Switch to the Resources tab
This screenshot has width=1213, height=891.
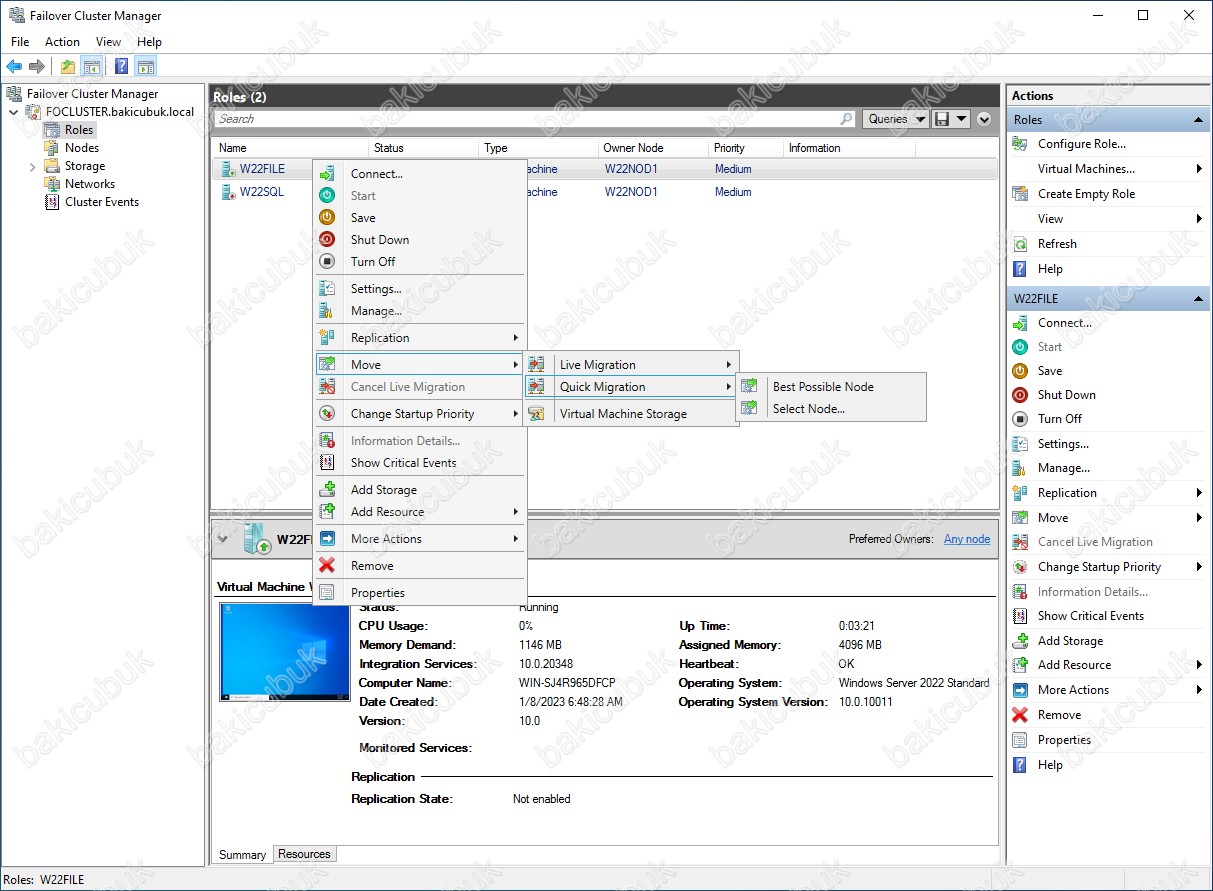(x=305, y=854)
